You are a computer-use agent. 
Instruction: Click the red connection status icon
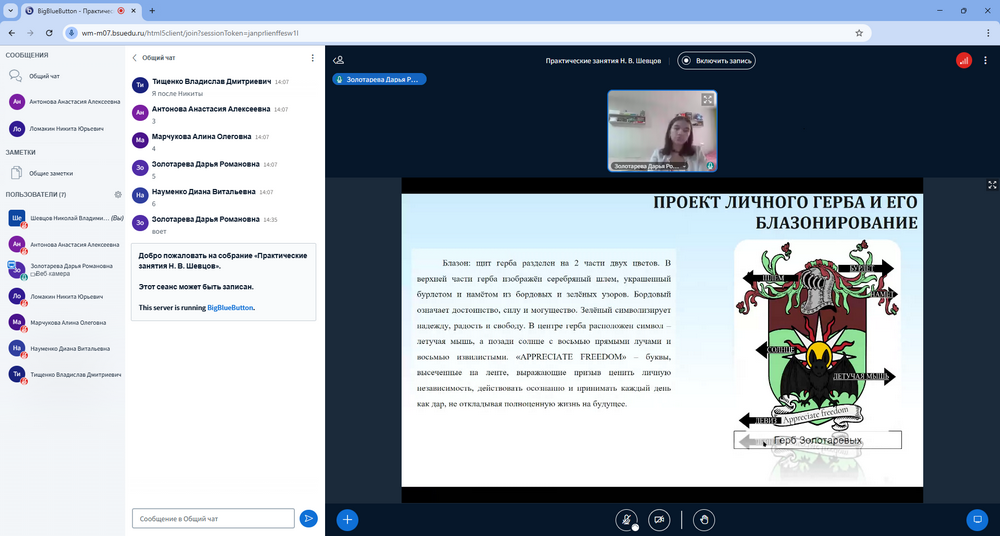point(963,60)
